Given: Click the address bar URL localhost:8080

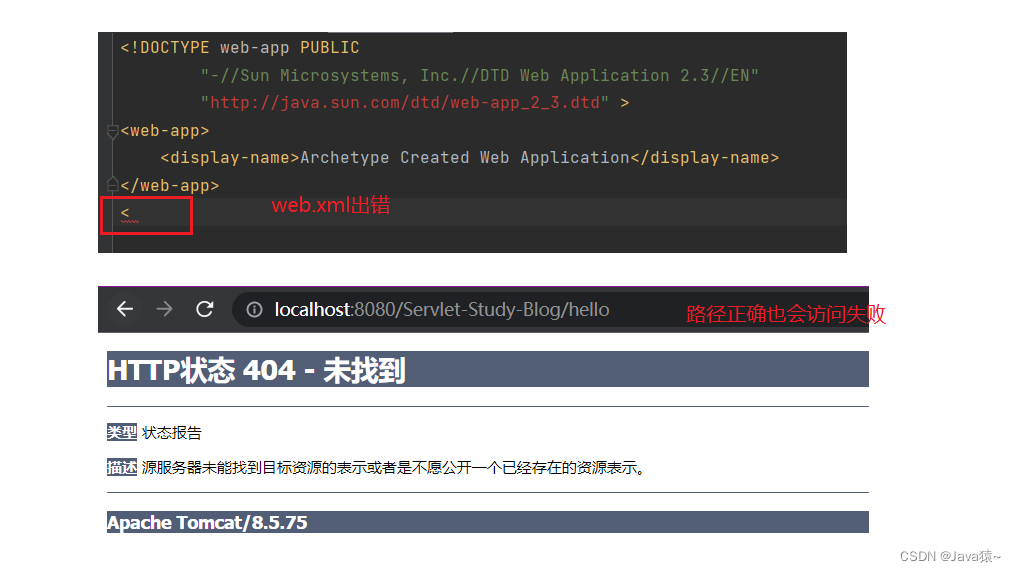Looking at the screenshot, I should point(441,310).
